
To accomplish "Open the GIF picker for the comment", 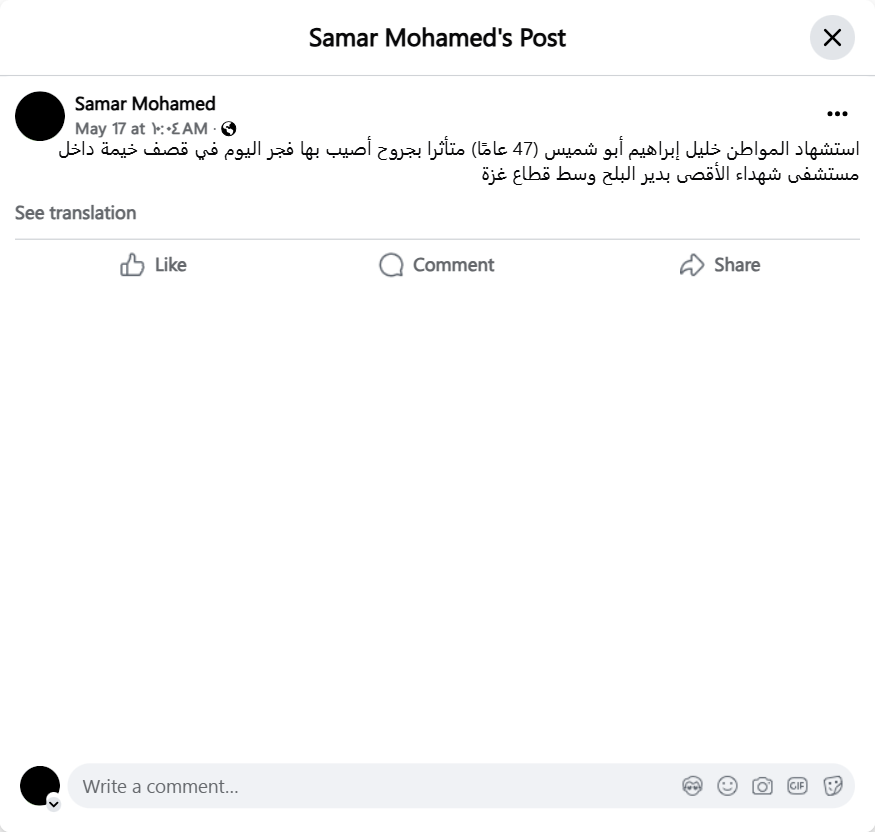I will (x=797, y=786).
